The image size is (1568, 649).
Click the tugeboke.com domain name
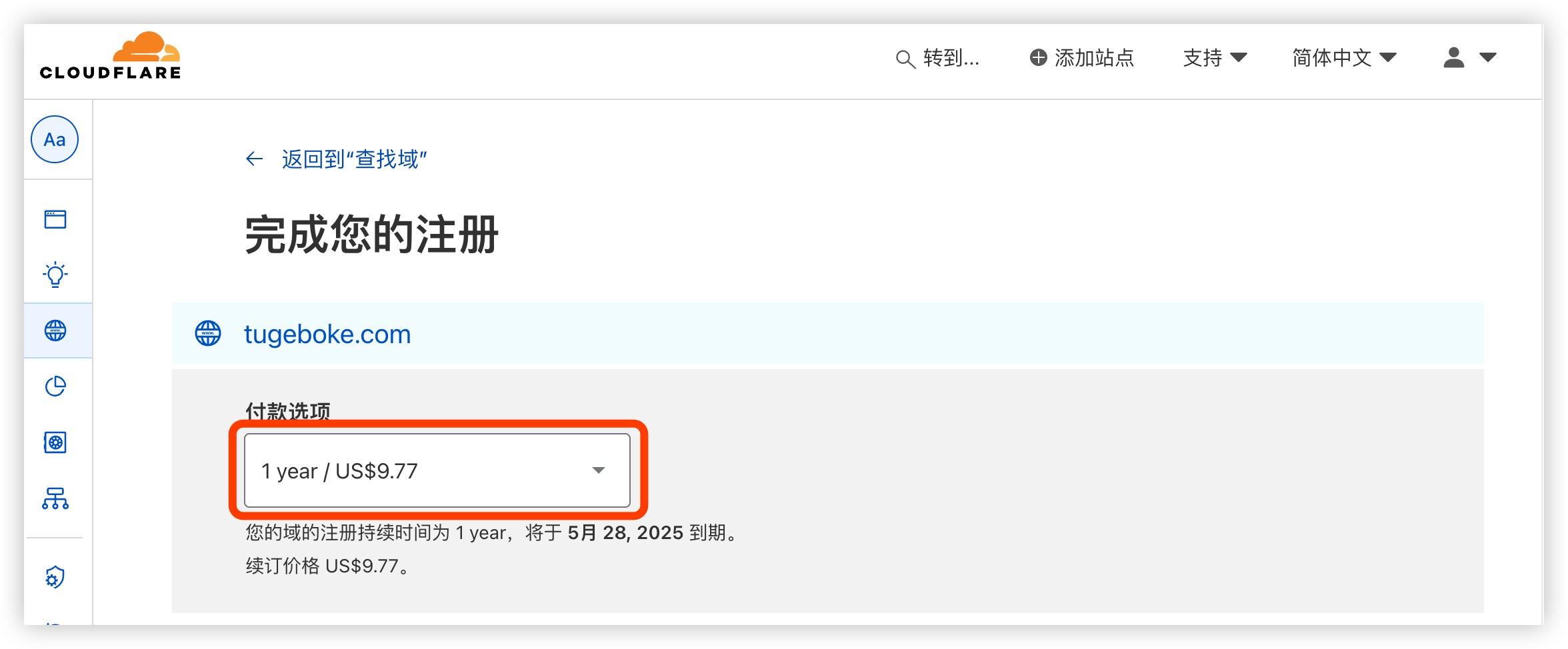[327, 334]
